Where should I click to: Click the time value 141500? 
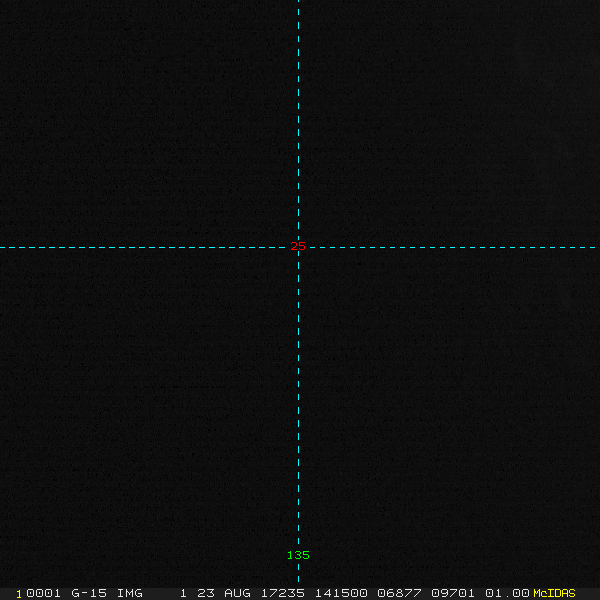tap(341, 593)
